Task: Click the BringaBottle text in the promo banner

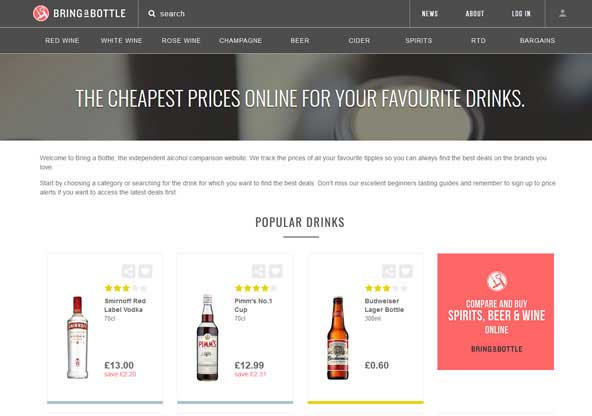Action: coord(496,349)
